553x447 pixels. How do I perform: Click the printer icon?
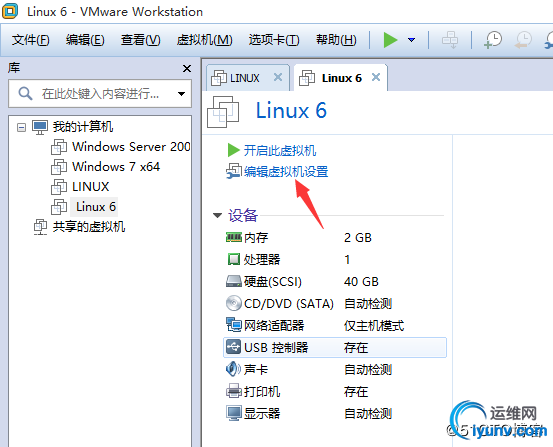click(x=233, y=391)
